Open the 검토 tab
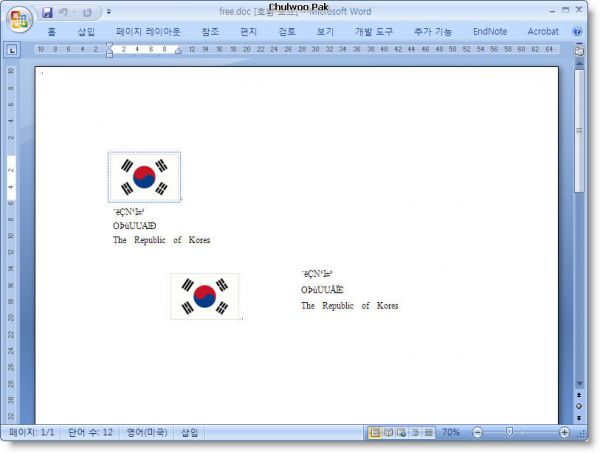 tap(287, 32)
